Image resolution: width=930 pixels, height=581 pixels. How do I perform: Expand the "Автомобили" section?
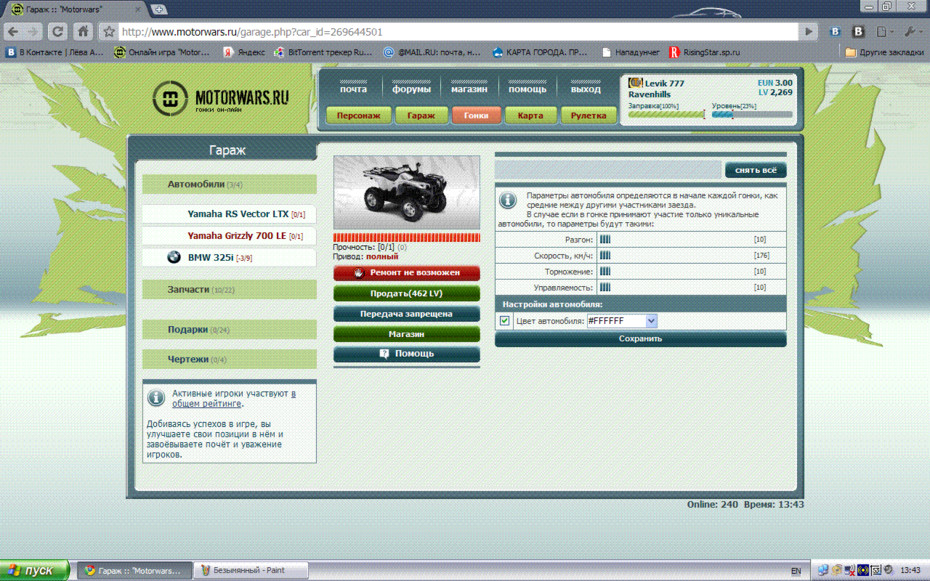coord(230,184)
